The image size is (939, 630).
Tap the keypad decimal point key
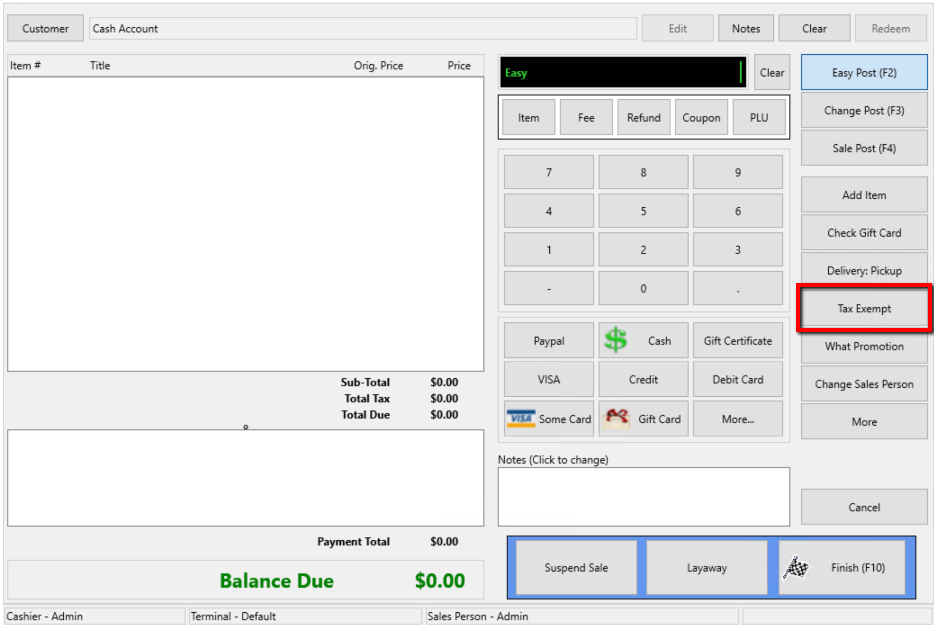(x=738, y=289)
